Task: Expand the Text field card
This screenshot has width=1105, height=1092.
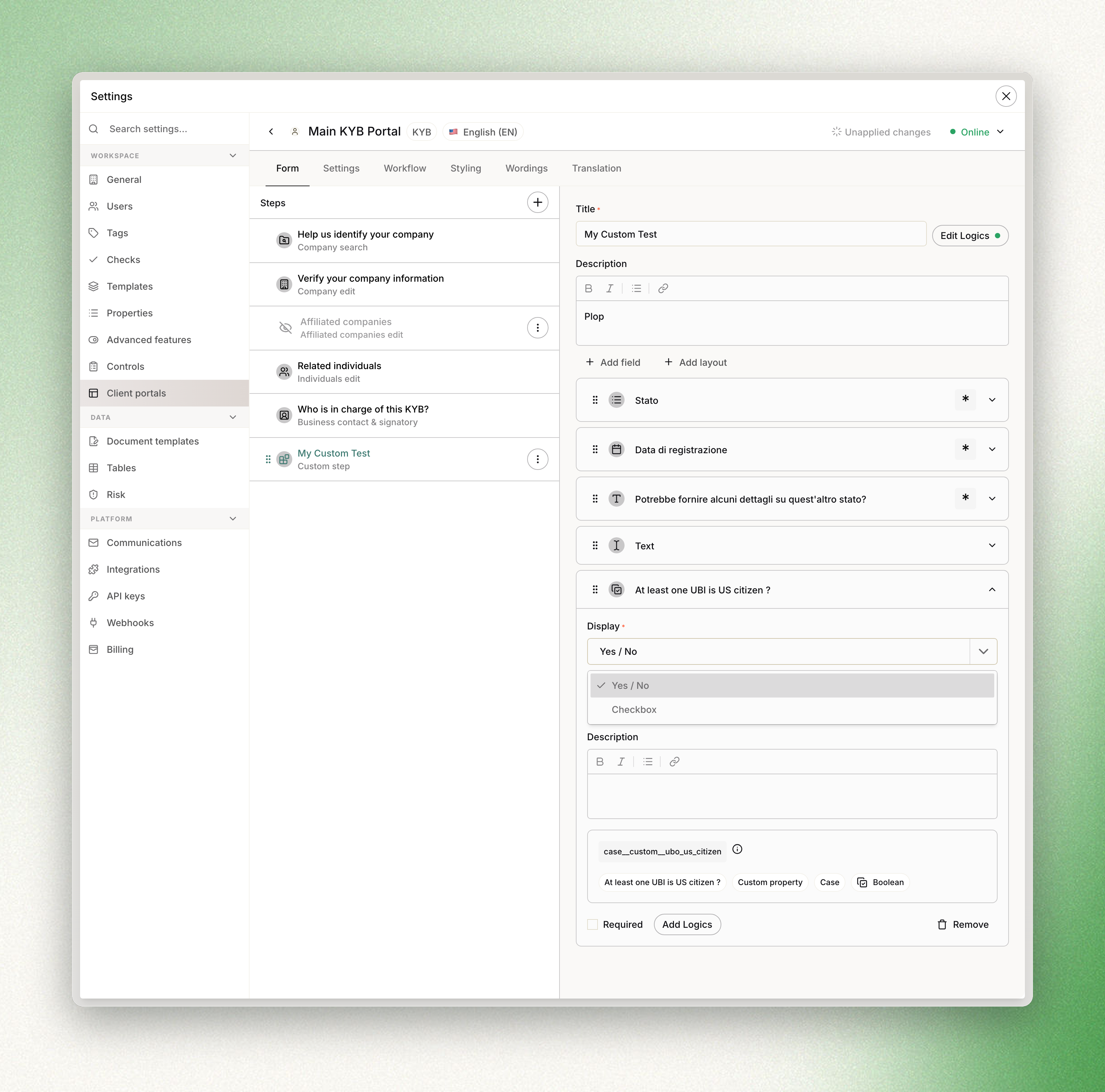Action: (992, 546)
